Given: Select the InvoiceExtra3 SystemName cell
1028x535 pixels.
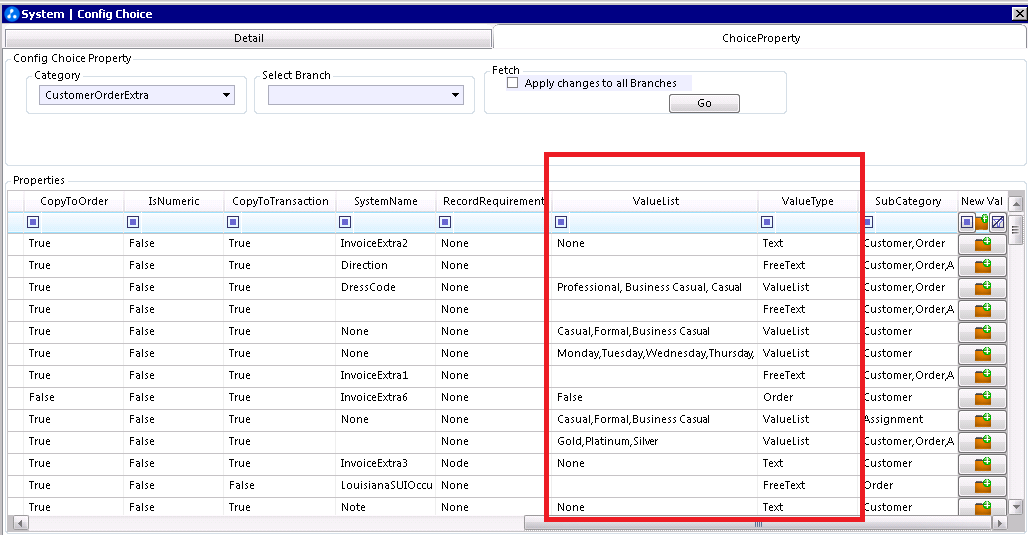Looking at the screenshot, I should (x=386, y=464).
